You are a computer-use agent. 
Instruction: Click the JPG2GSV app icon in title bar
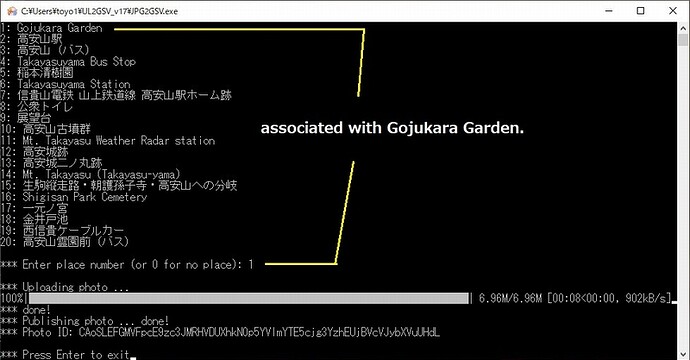(x=12, y=11)
